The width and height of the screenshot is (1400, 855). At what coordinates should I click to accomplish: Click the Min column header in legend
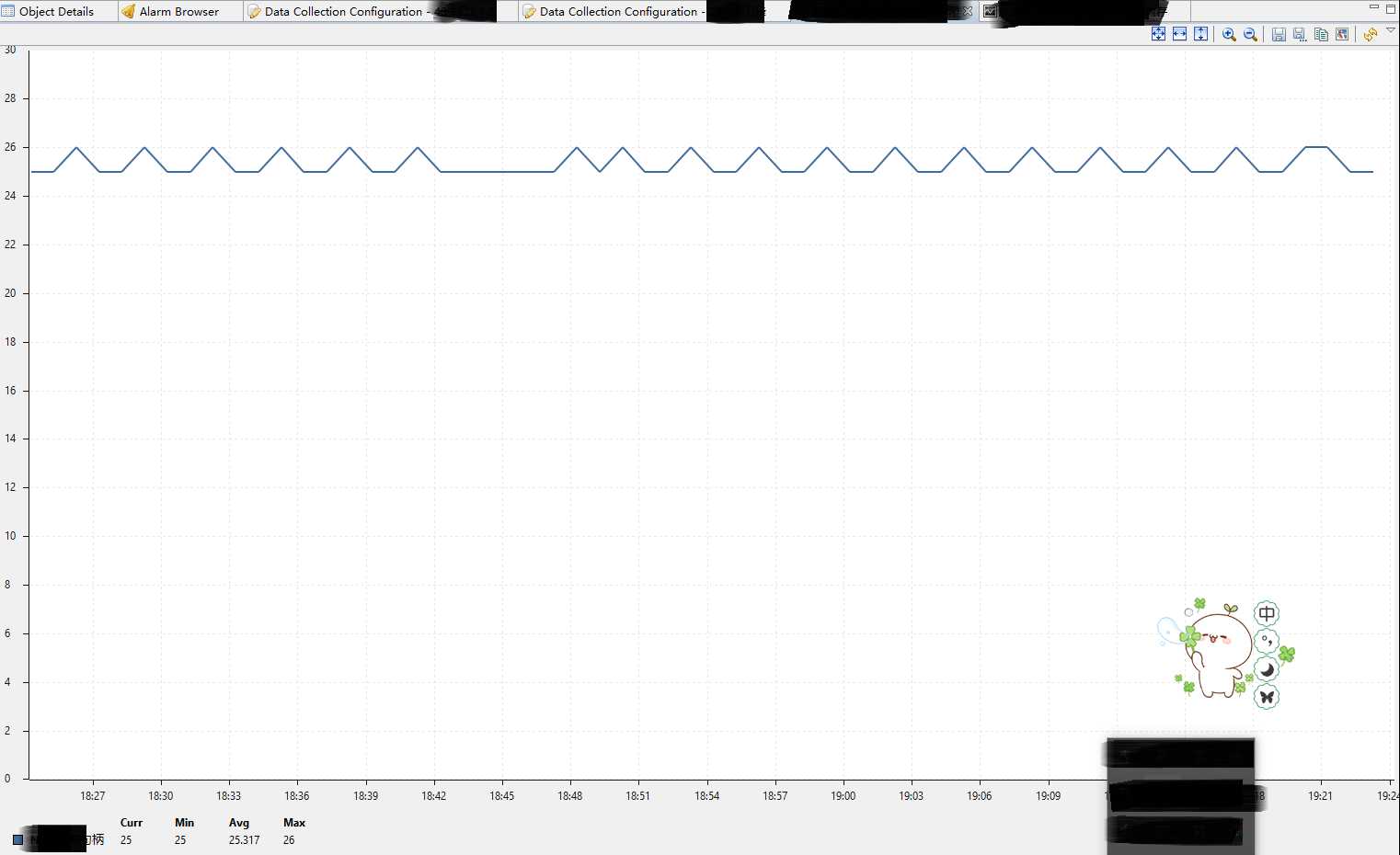pyautogui.click(x=184, y=823)
